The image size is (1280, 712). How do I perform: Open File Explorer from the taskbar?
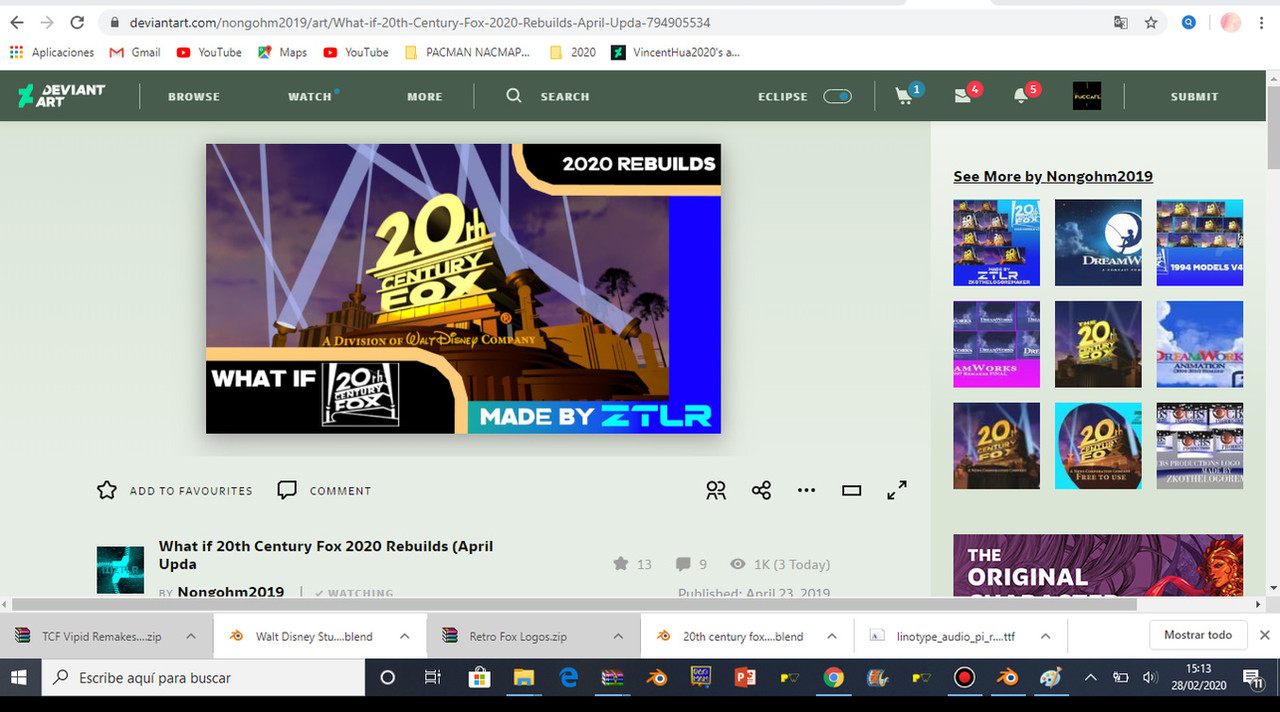point(524,678)
